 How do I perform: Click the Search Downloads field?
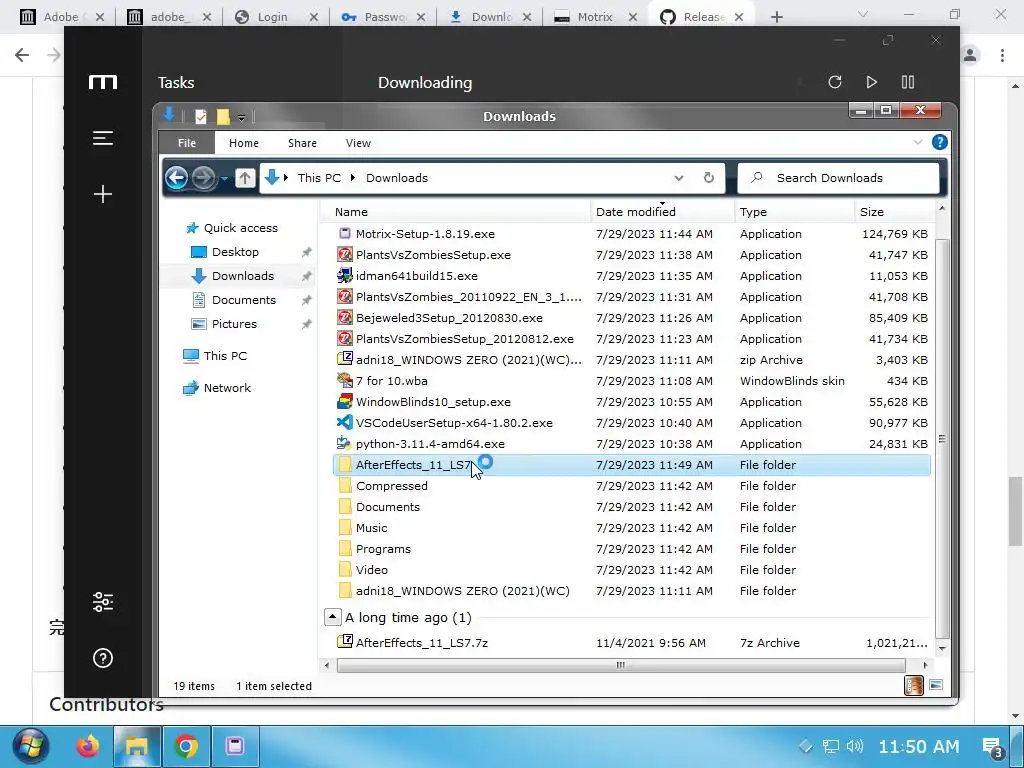point(839,178)
